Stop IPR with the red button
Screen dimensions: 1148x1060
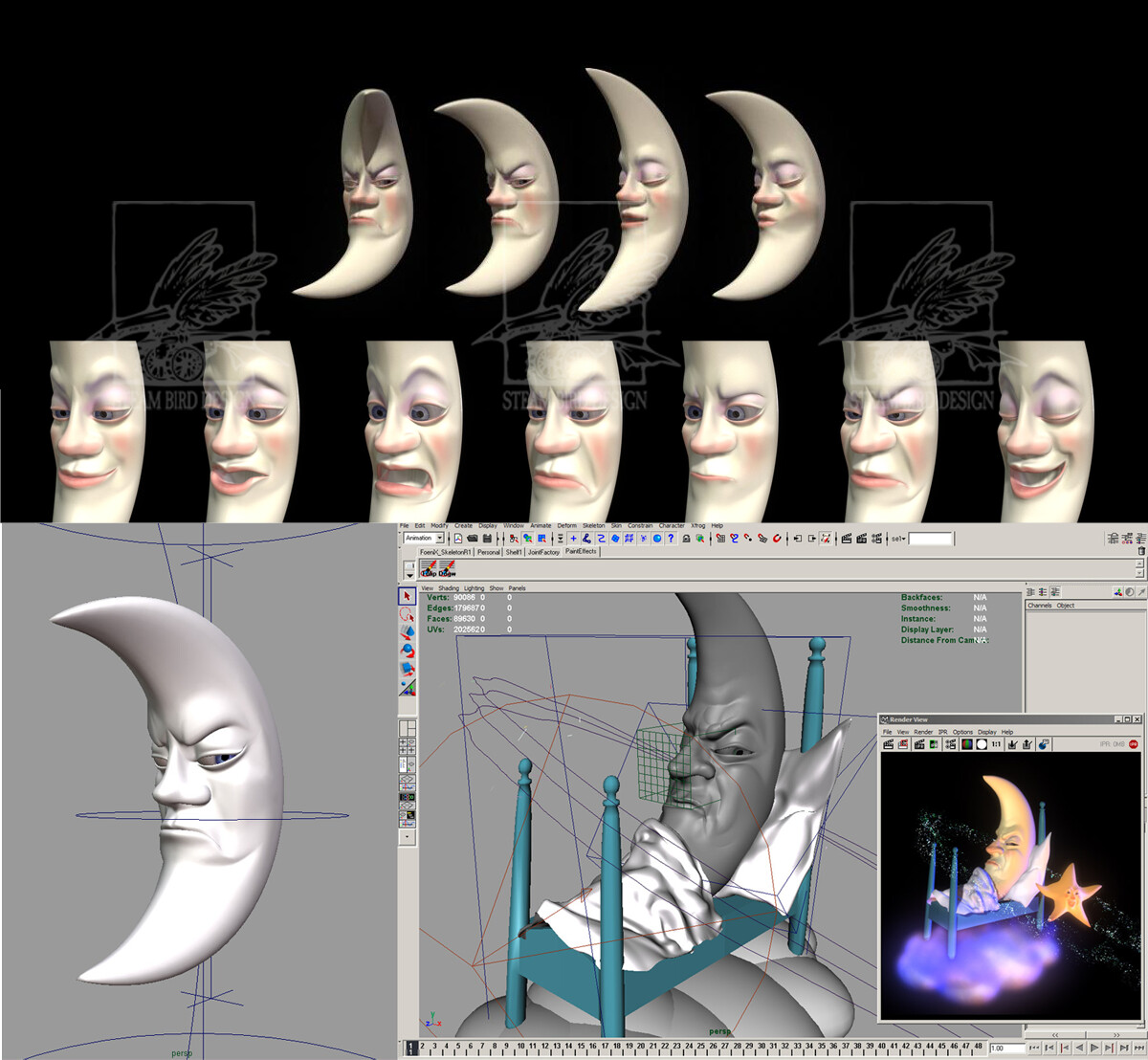click(x=1134, y=744)
